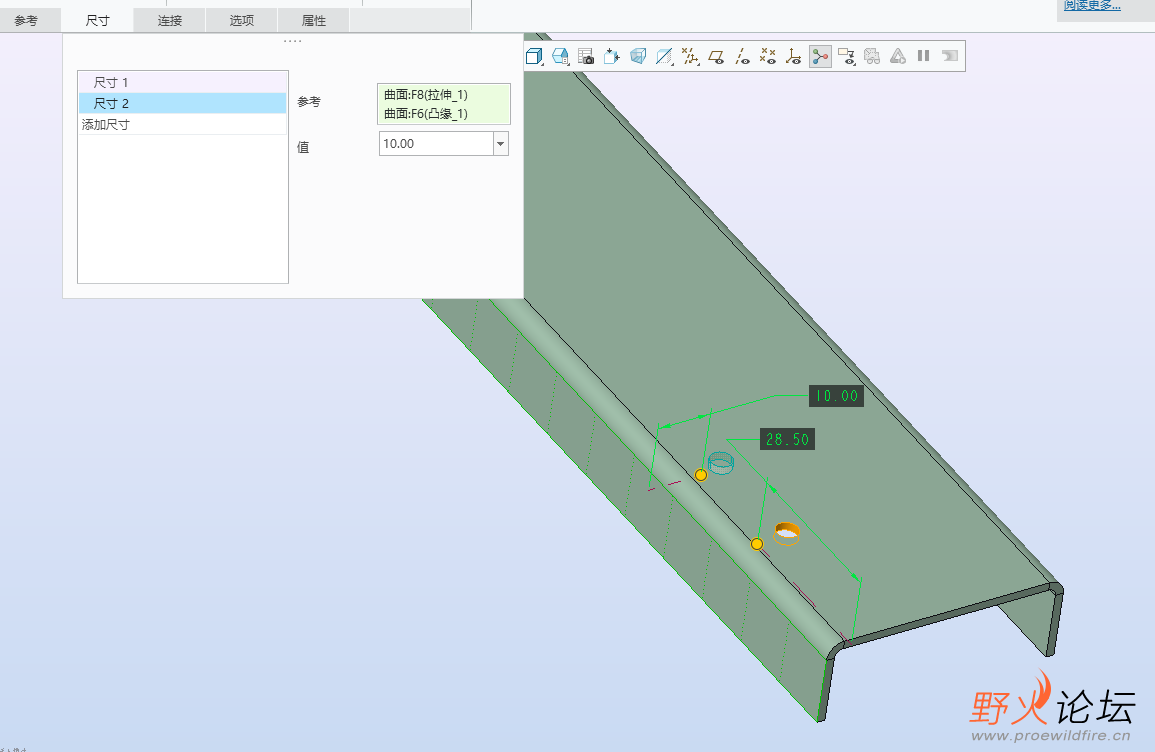Select 尺寸 1 in the list
This screenshot has width=1155, height=752.
point(183,82)
